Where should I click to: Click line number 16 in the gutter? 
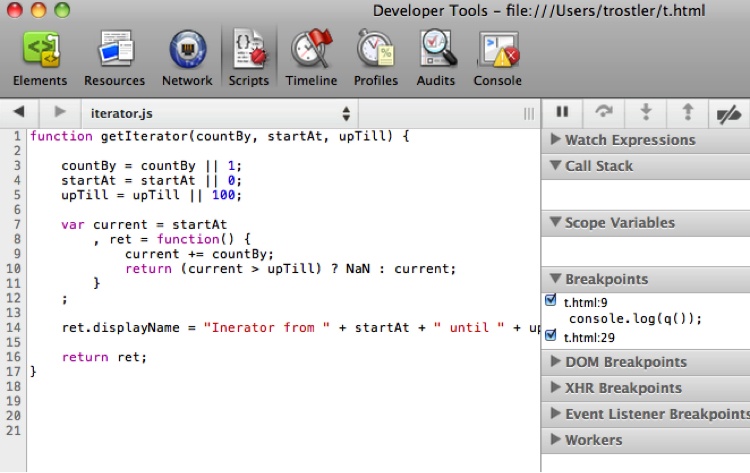point(13,357)
